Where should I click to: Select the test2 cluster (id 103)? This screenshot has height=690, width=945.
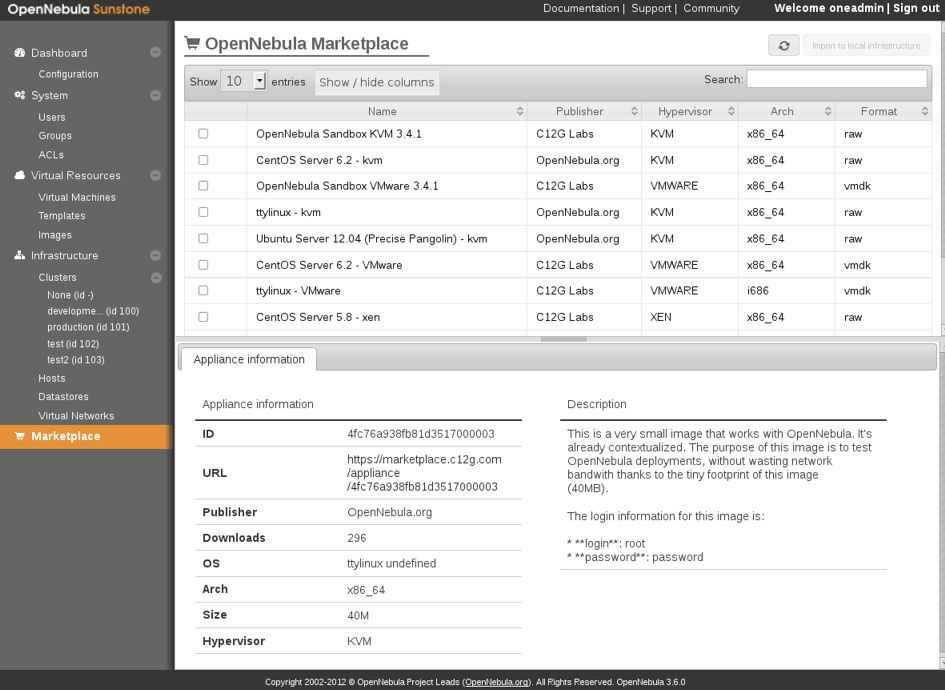[x=76, y=360]
